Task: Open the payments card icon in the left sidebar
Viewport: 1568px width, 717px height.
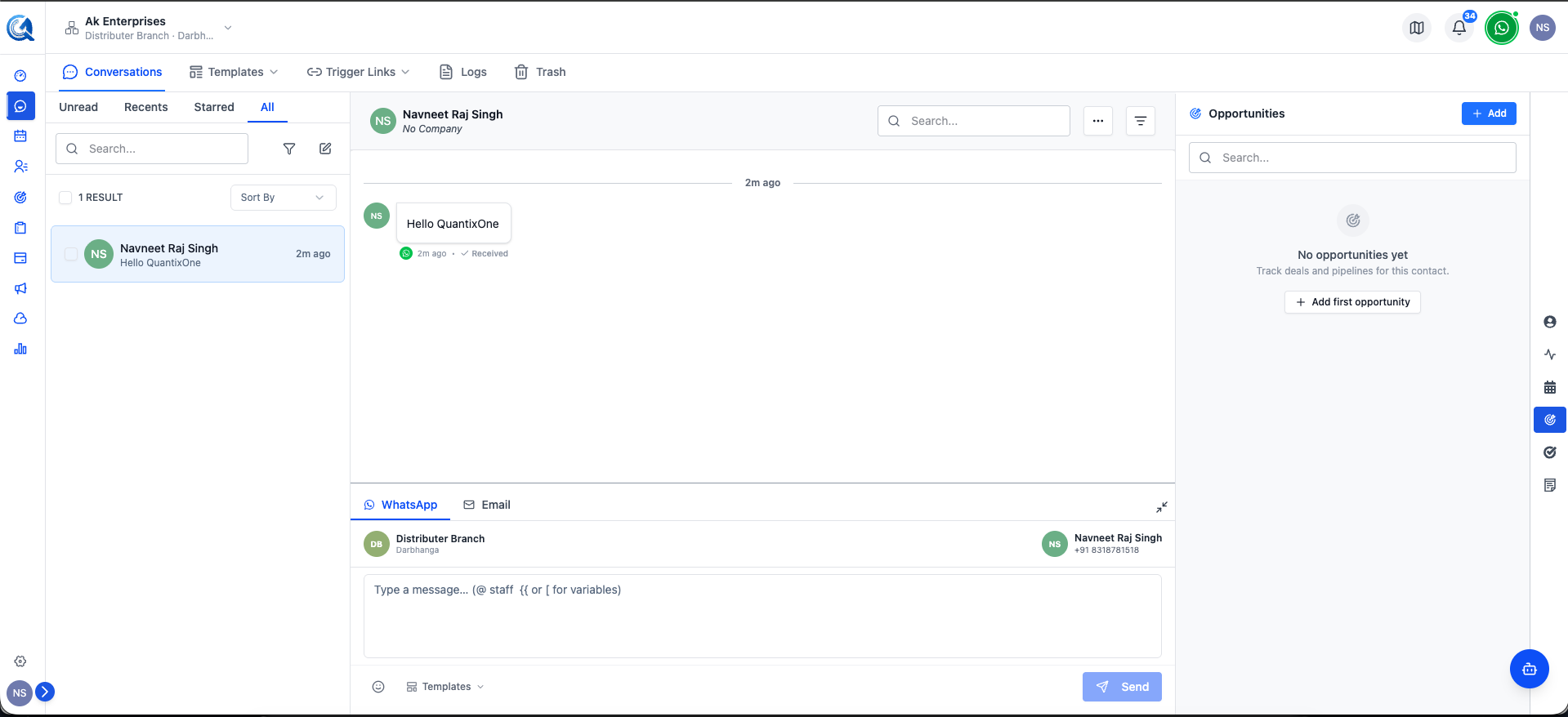Action: [20, 258]
